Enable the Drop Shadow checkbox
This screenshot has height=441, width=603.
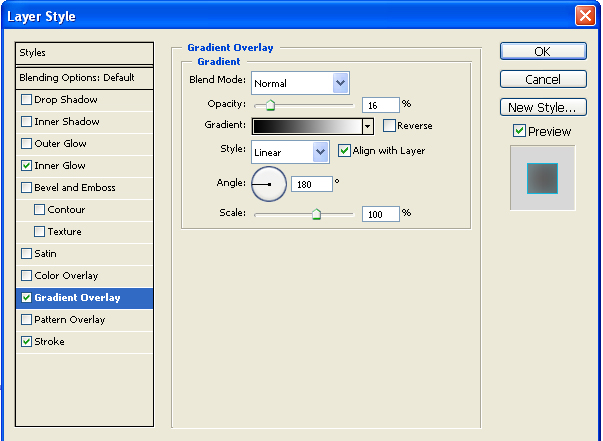tap(27, 100)
